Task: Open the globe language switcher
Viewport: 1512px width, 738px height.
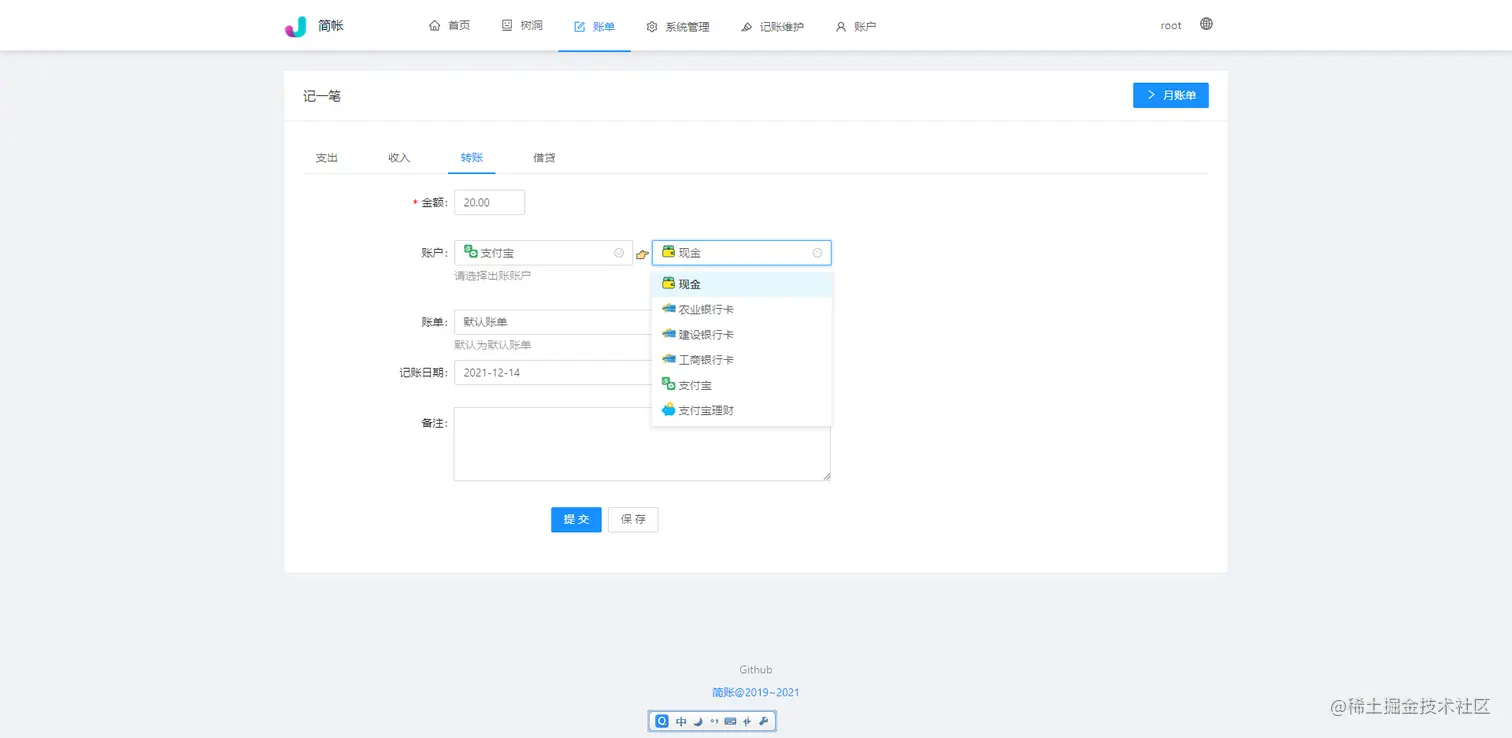Action: pyautogui.click(x=1206, y=24)
